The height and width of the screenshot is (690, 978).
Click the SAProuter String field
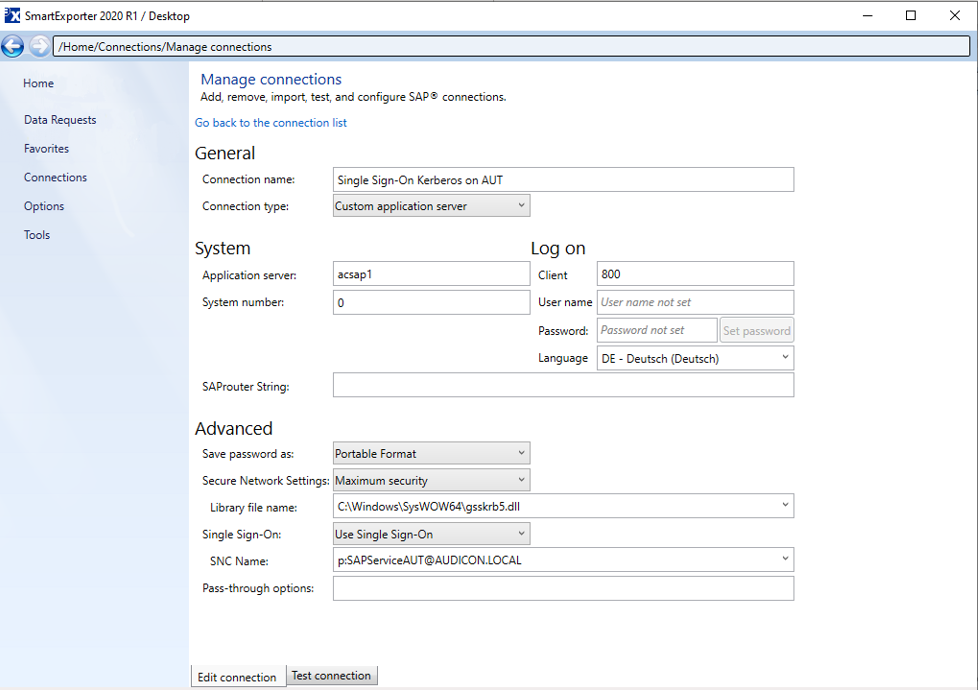(x=563, y=385)
